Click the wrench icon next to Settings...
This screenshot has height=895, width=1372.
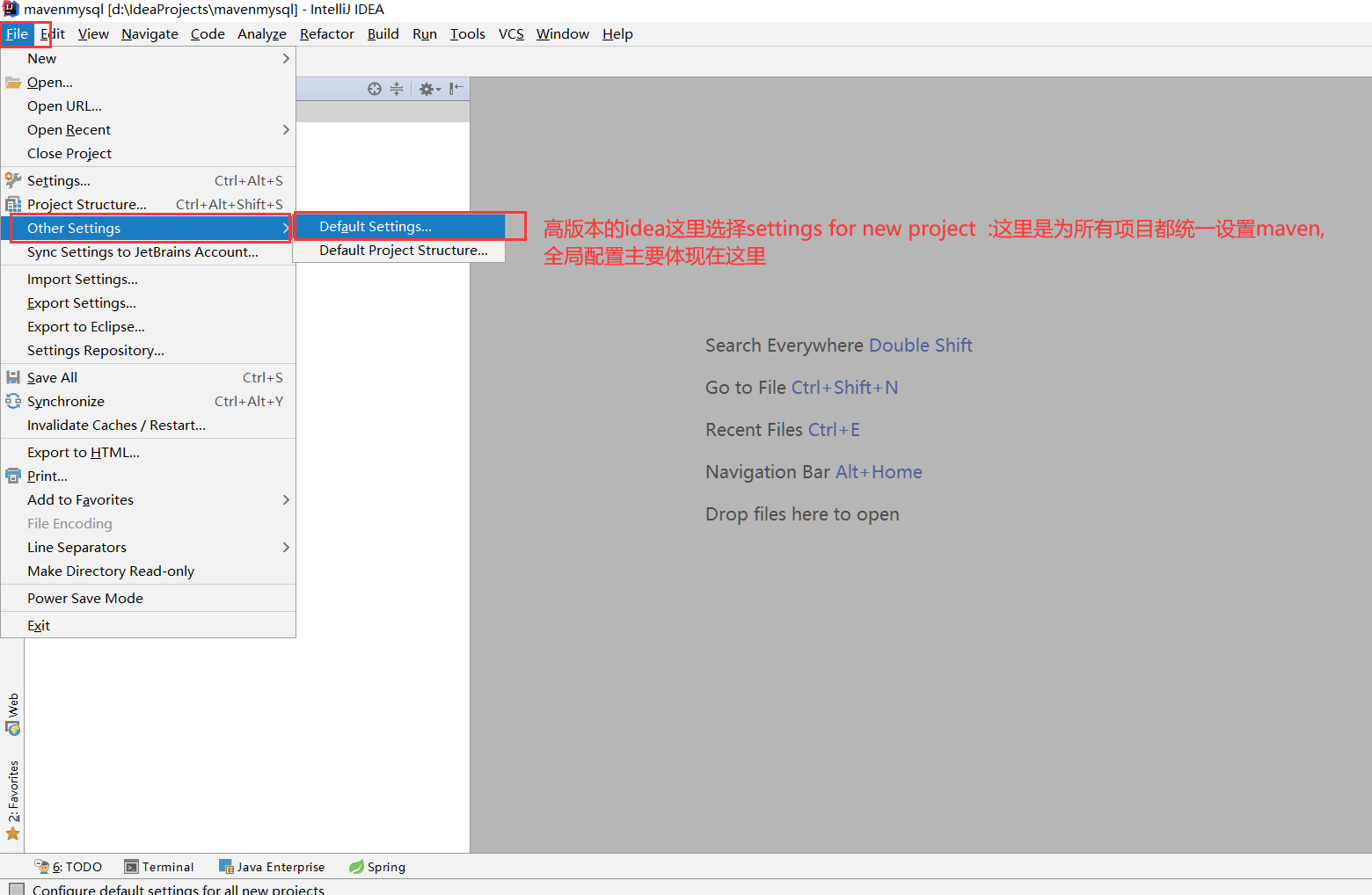(13, 180)
